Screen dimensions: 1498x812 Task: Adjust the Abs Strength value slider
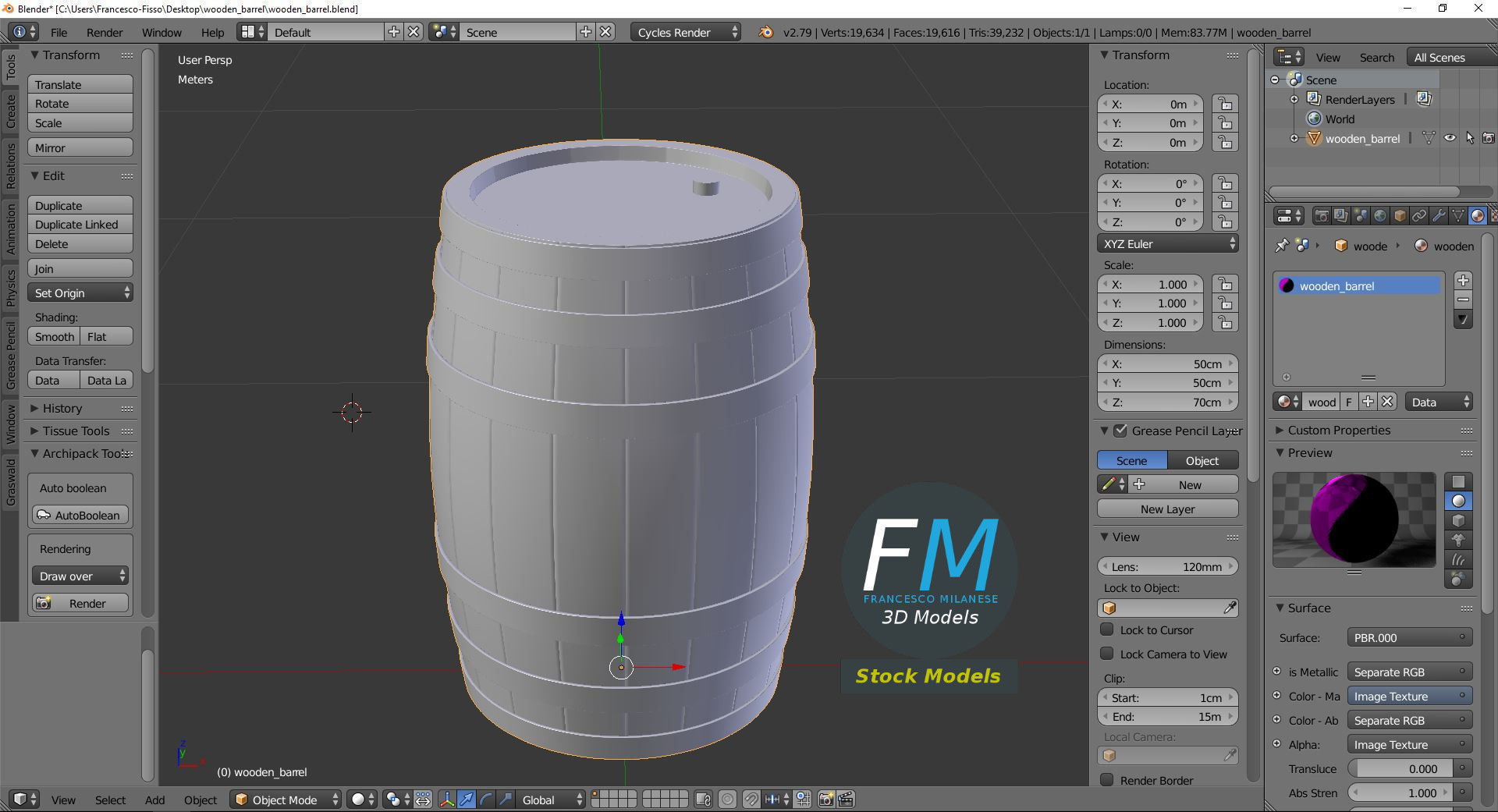[1401, 792]
